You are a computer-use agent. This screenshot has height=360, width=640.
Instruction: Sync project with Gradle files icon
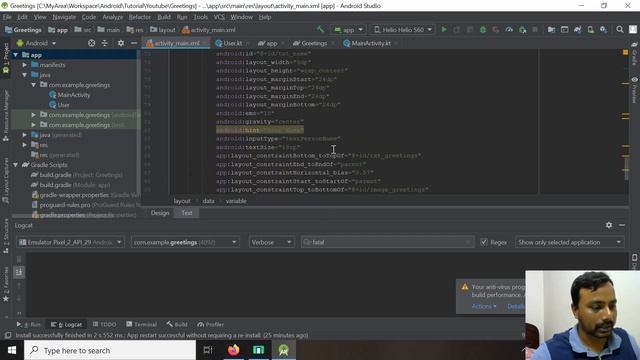click(578, 29)
